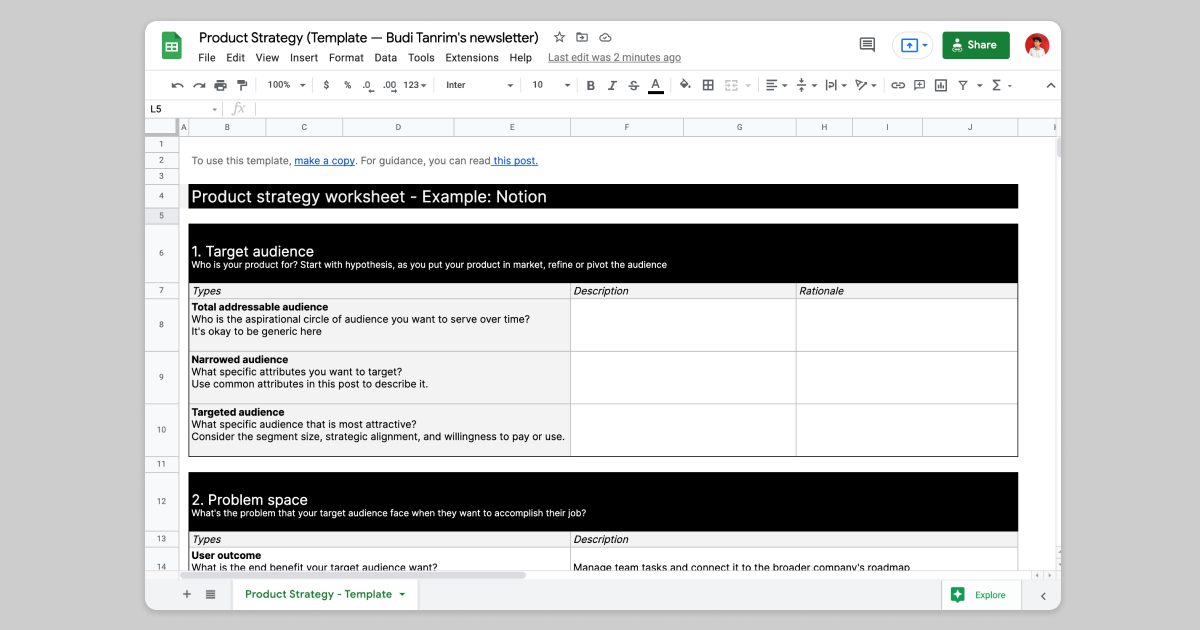Show the side panel via bottom-right chevron
1200x630 pixels.
(x=1043, y=595)
